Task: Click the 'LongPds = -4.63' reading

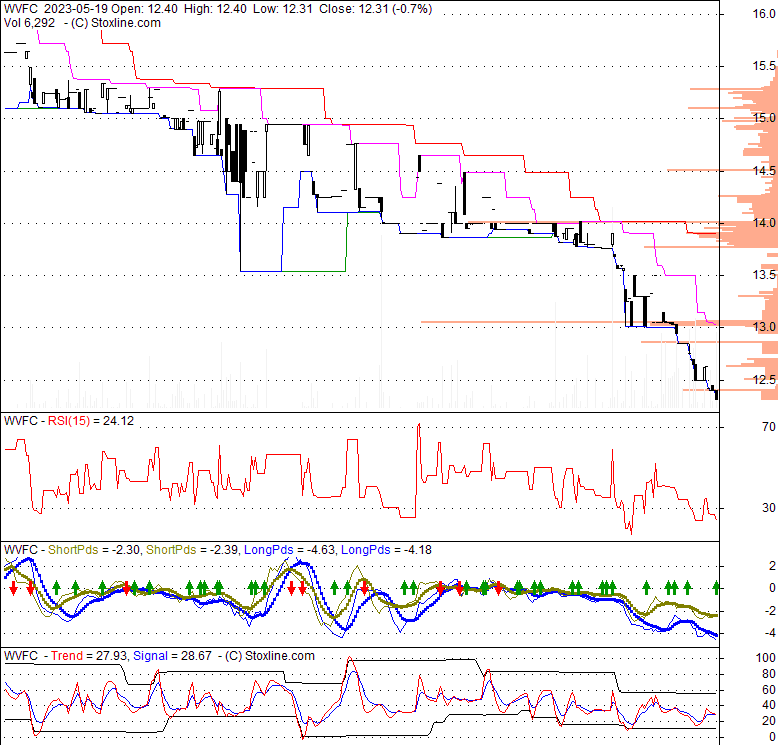Action: 290,550
